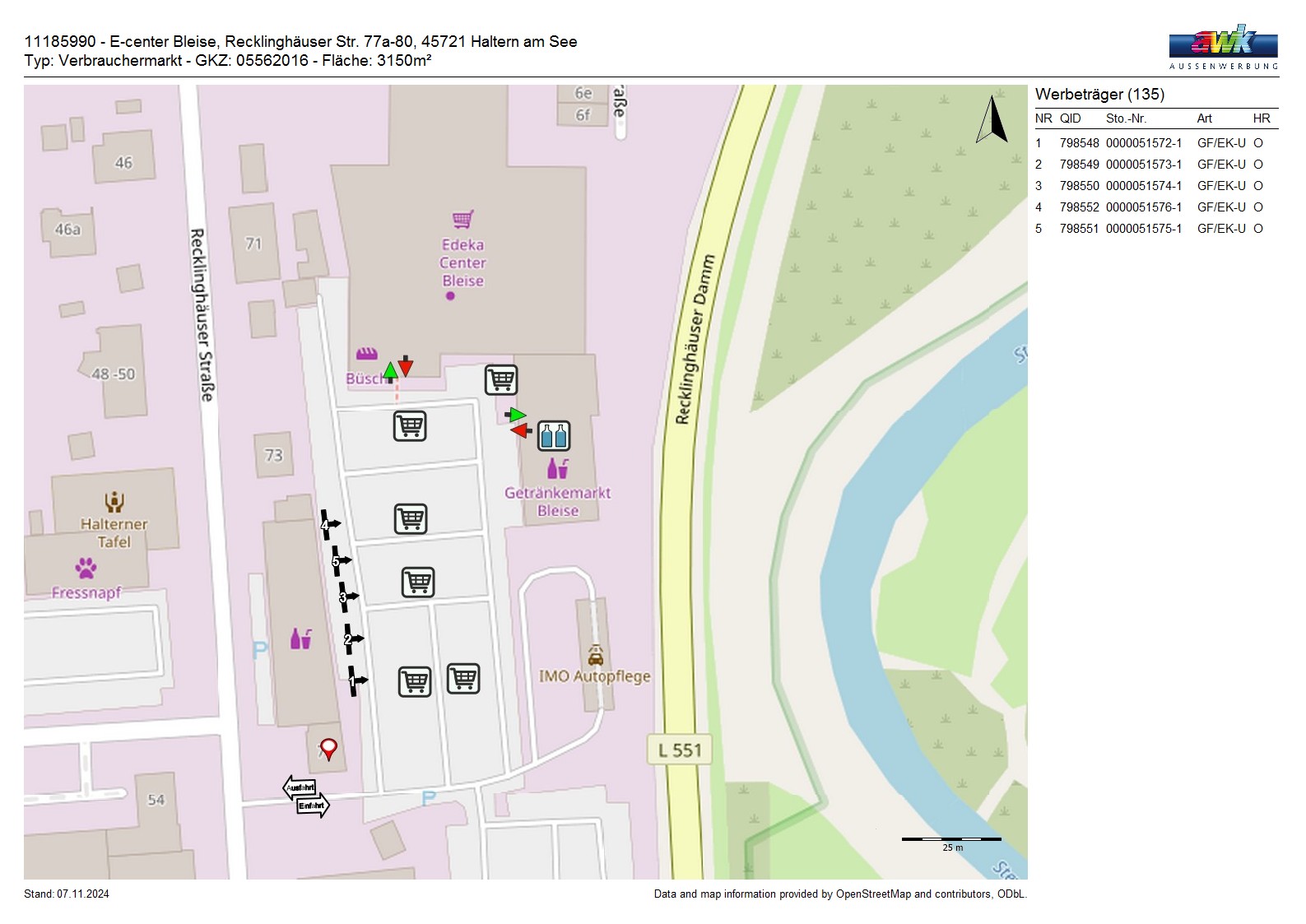Click the awk Aussenwerbung logo
Viewport: 1306px width, 924px height.
pos(1223,46)
